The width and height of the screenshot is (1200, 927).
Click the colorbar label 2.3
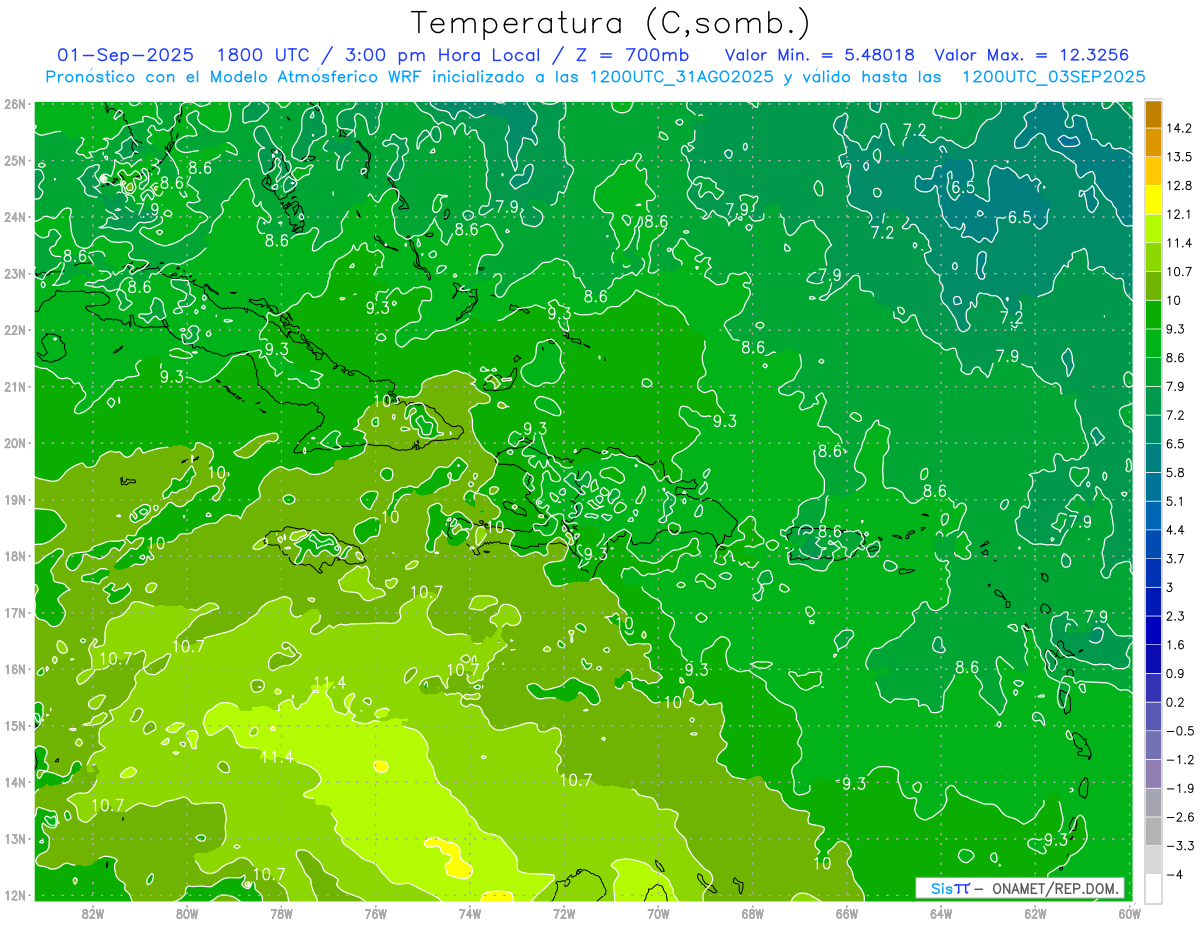click(1176, 616)
